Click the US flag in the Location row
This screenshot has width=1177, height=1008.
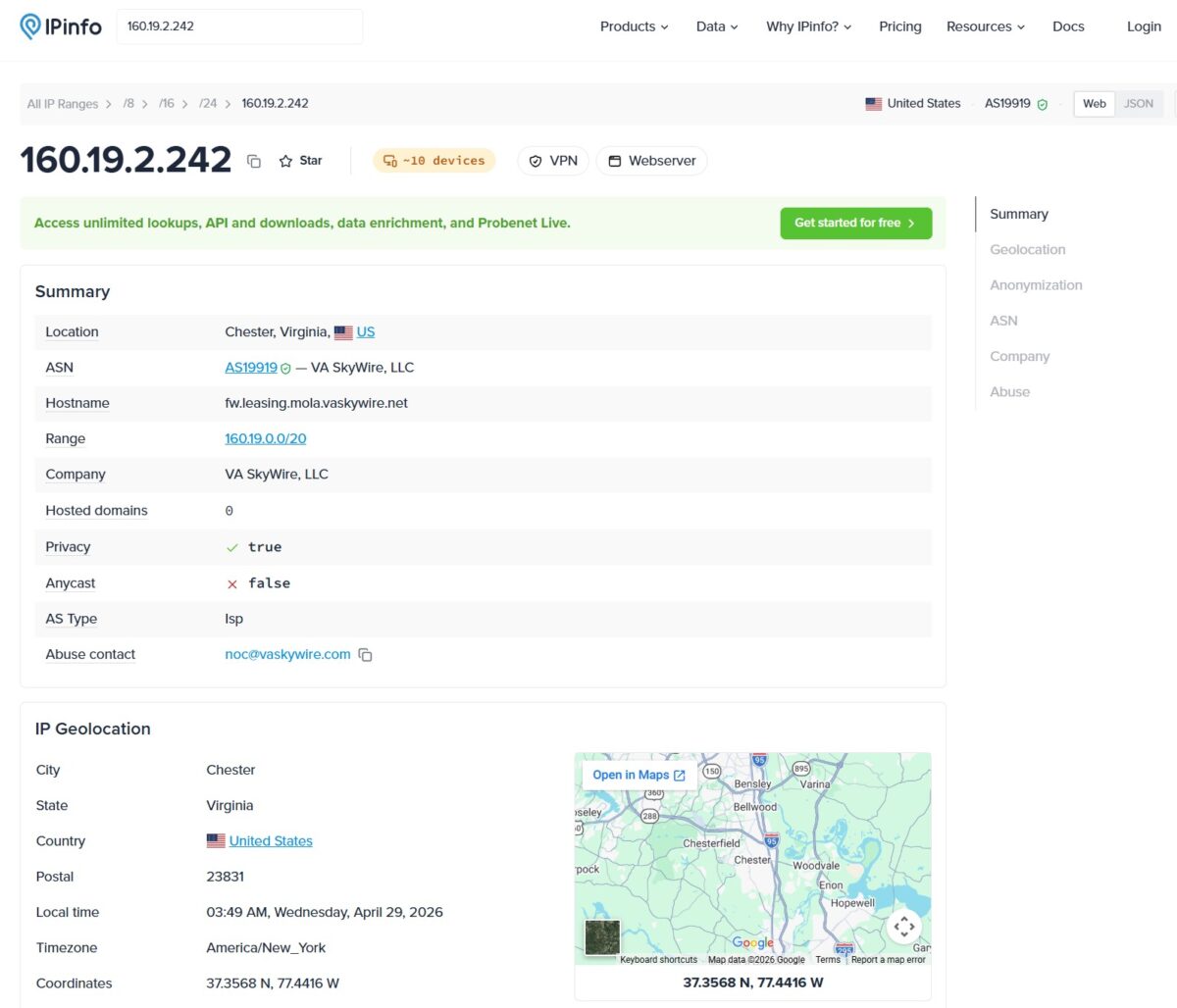(343, 332)
